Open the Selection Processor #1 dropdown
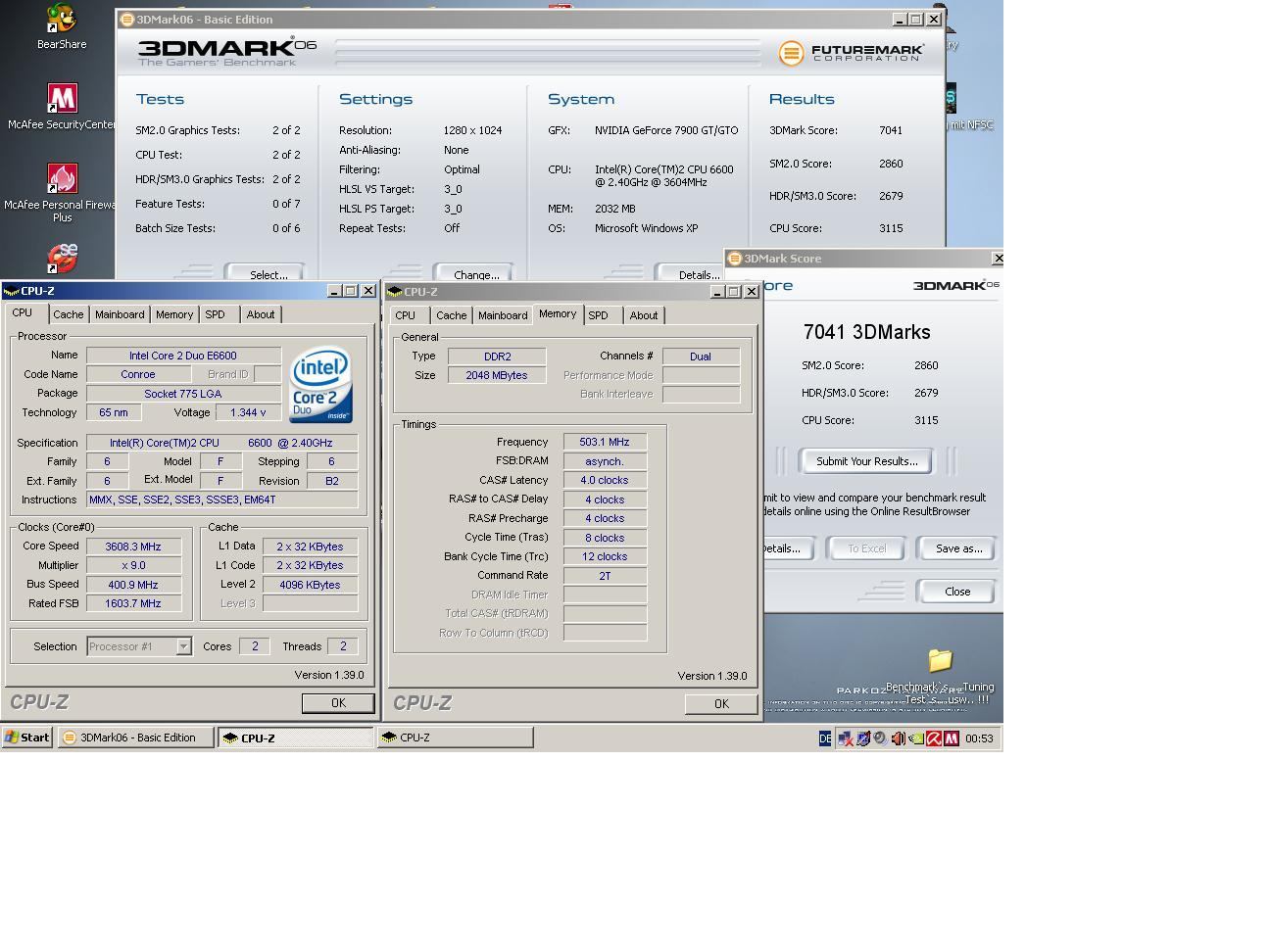 (x=139, y=646)
